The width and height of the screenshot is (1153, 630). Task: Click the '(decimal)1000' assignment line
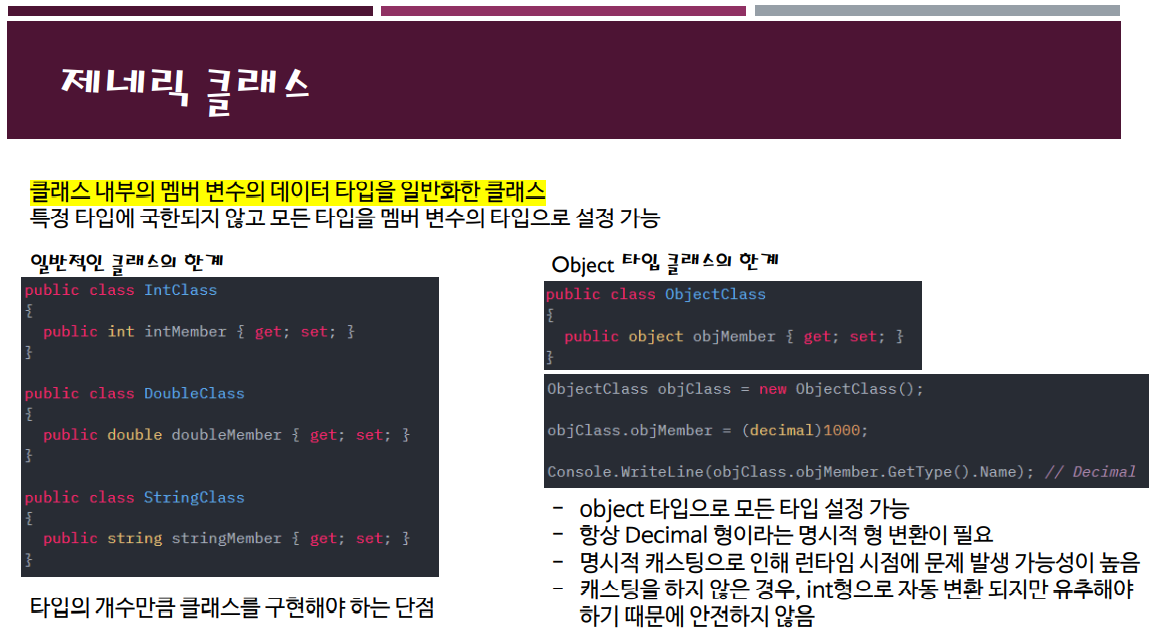pyautogui.click(x=707, y=430)
